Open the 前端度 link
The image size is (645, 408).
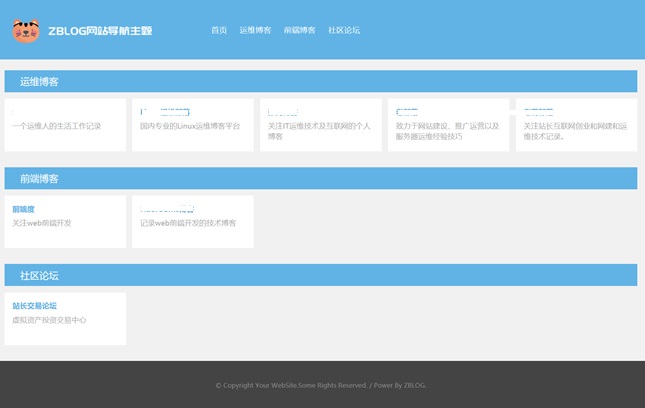[x=23, y=209]
